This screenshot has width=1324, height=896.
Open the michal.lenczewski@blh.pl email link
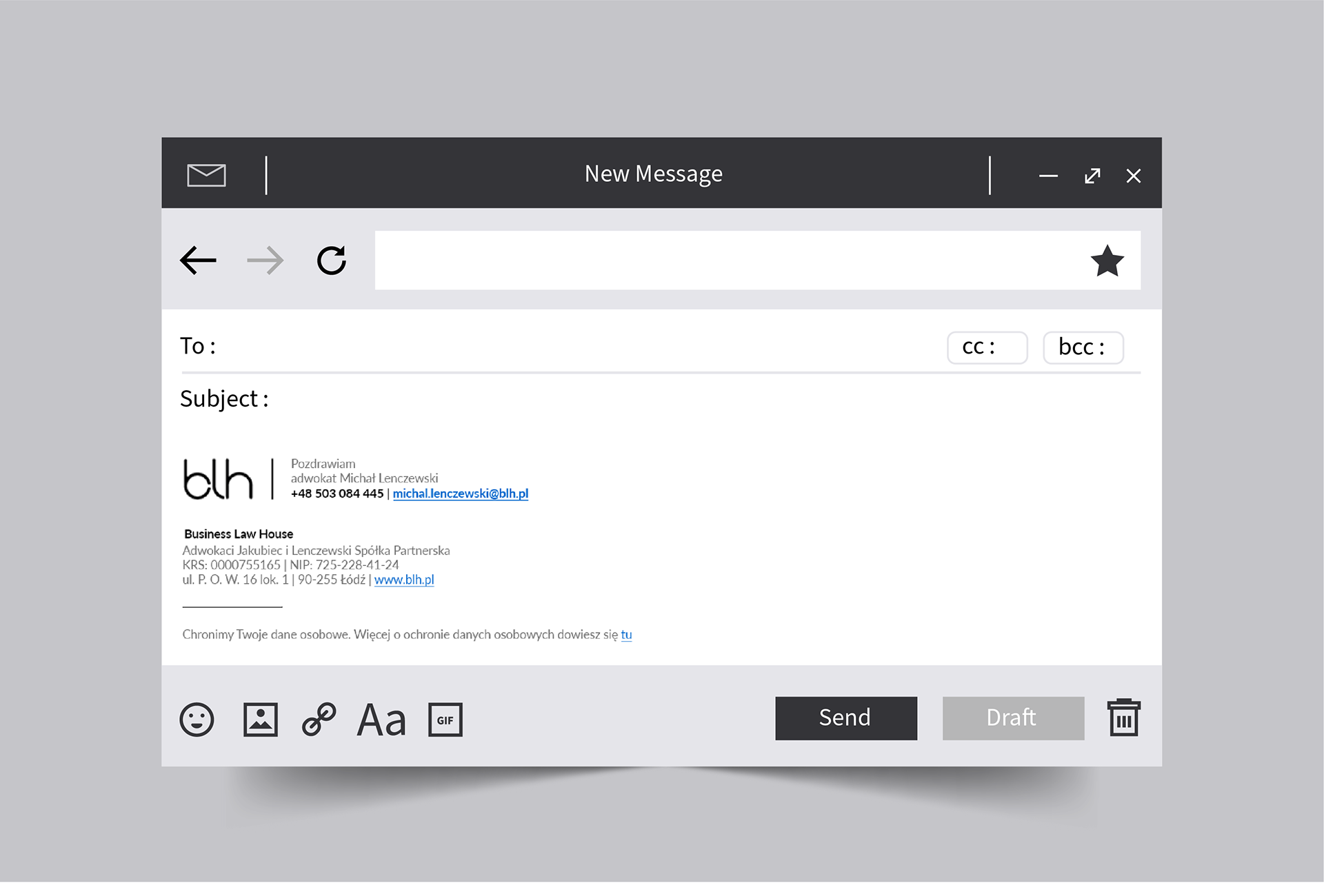(x=461, y=493)
